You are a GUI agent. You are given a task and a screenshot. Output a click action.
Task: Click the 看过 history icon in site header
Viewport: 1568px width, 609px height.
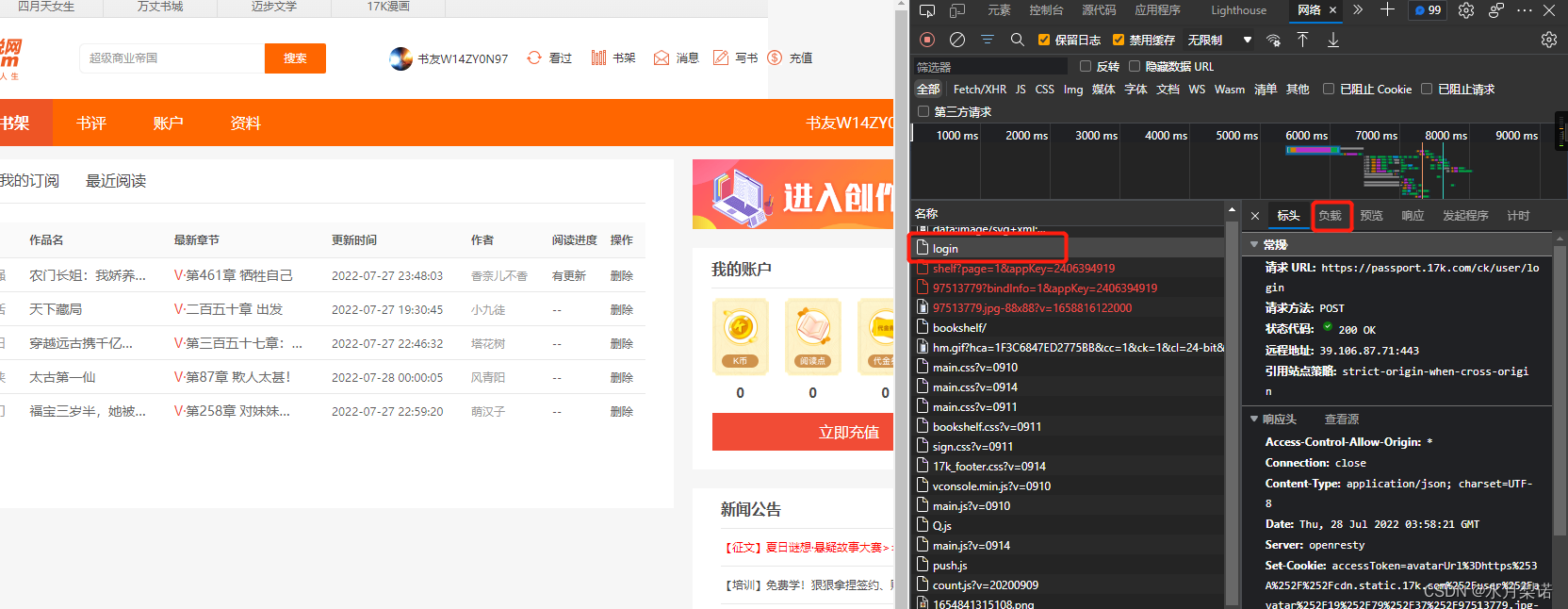534,58
